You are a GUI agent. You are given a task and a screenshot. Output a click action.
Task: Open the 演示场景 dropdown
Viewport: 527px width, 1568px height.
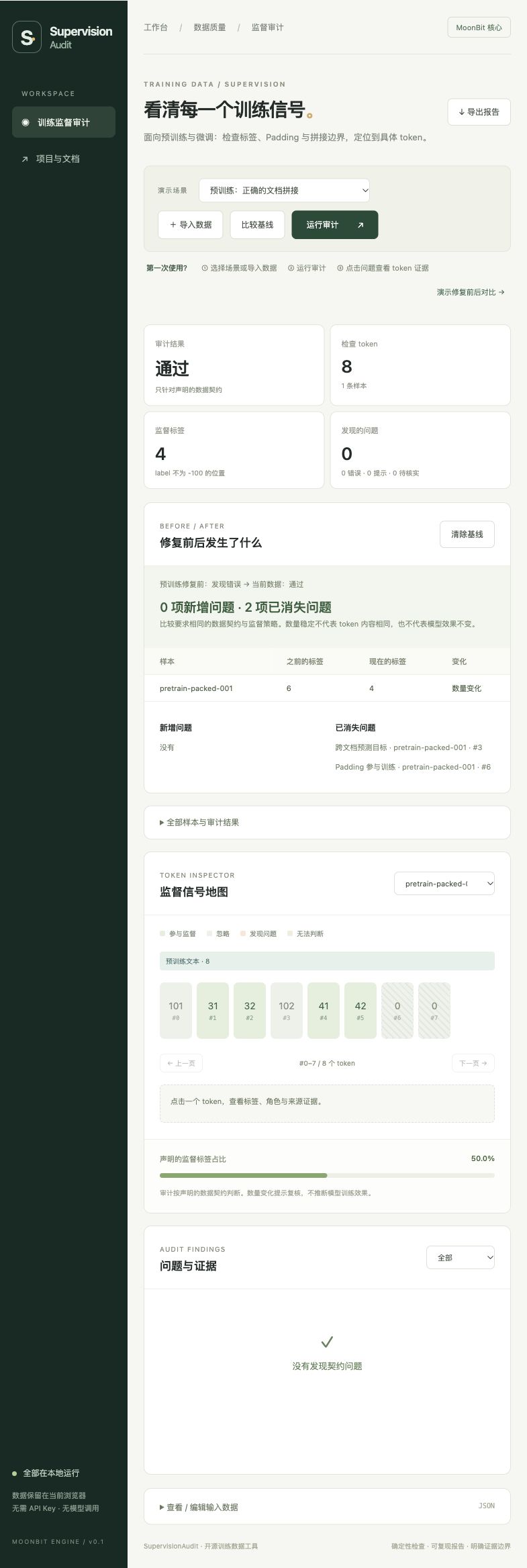coord(284,190)
